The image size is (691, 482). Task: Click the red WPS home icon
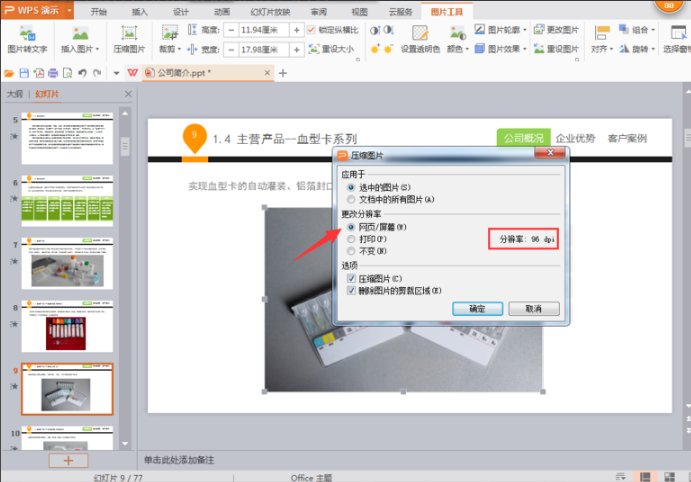coord(133,73)
